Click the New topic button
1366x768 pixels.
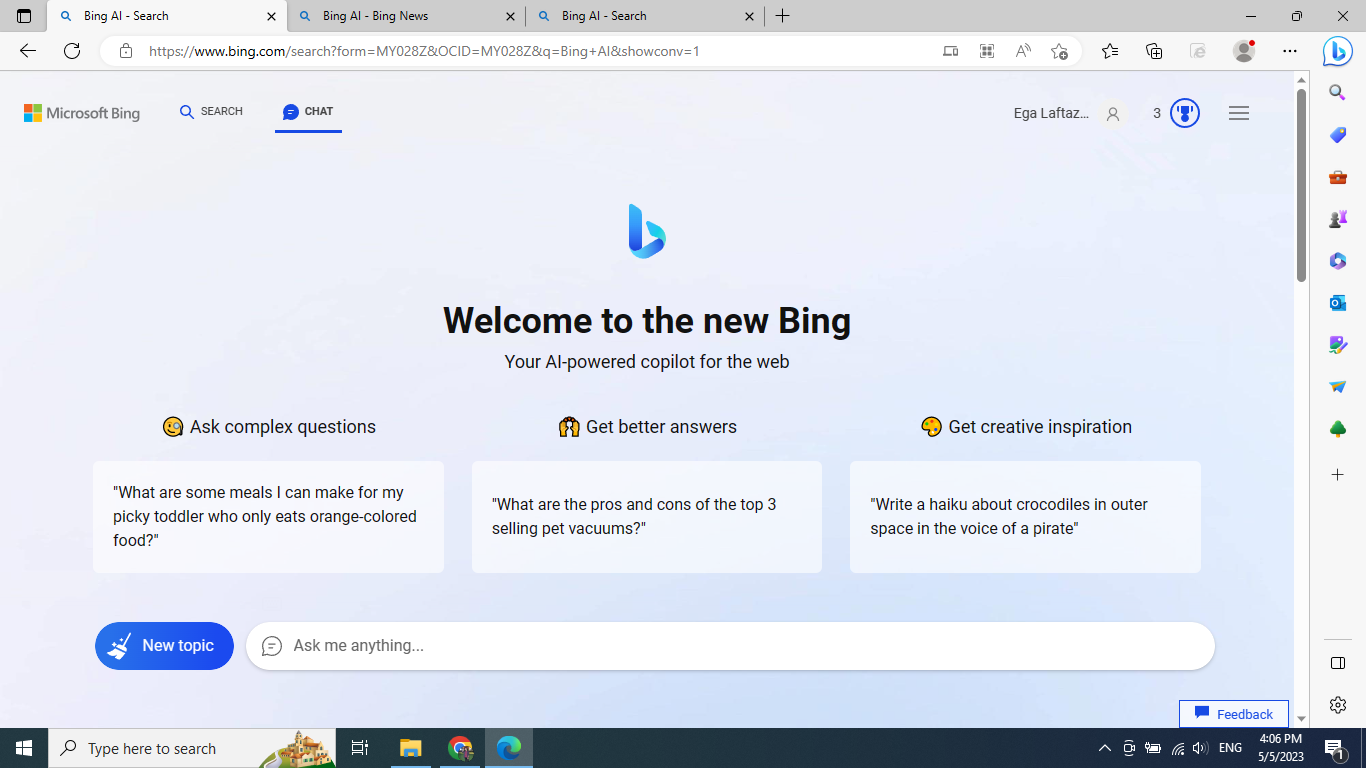164,646
